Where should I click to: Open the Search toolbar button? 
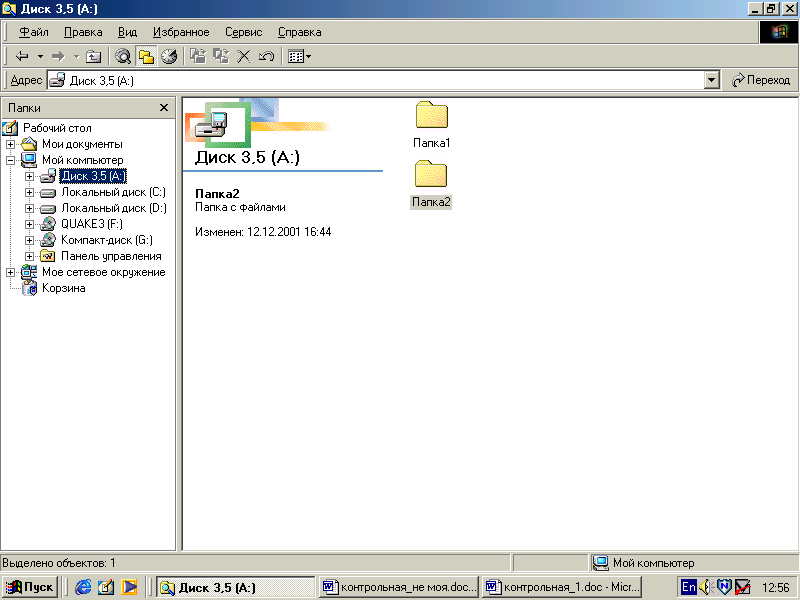122,56
